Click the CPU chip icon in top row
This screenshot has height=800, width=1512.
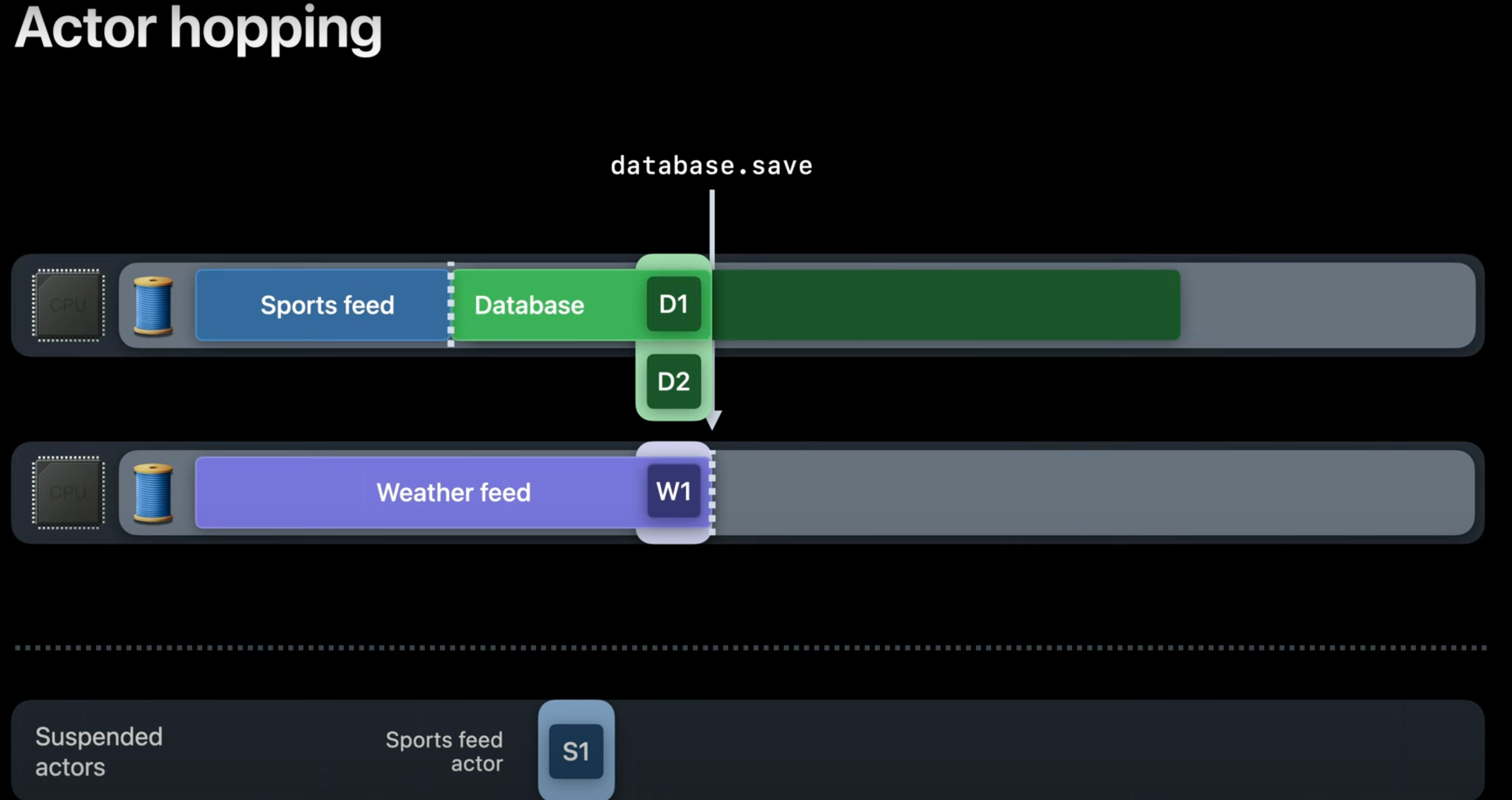[68, 305]
